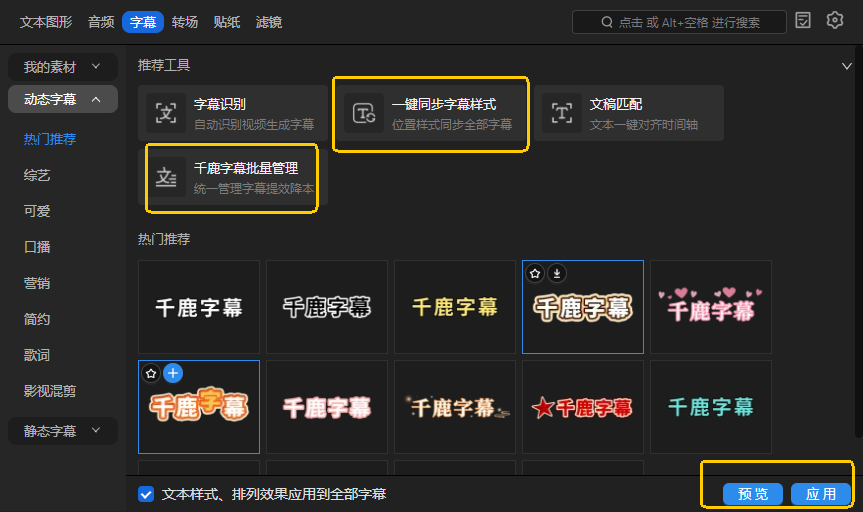Choose the pink hearts subtitle style
Image resolution: width=863 pixels, height=512 pixels.
711,307
